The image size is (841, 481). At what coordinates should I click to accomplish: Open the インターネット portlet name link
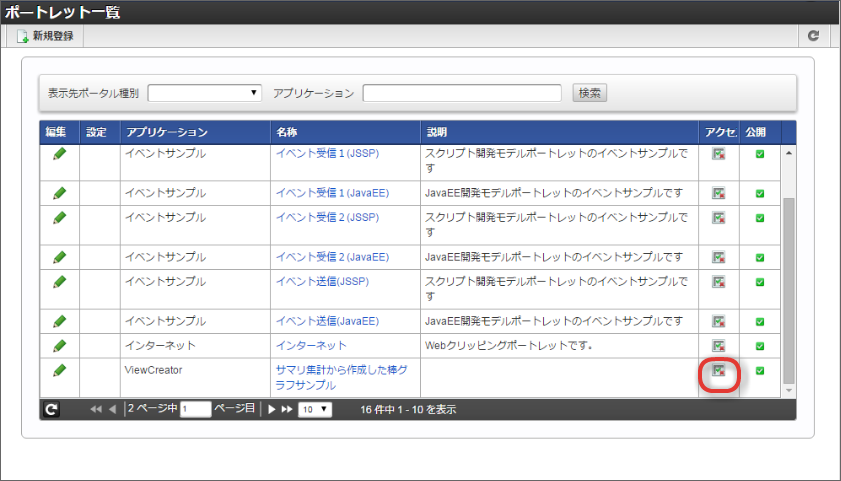point(311,345)
